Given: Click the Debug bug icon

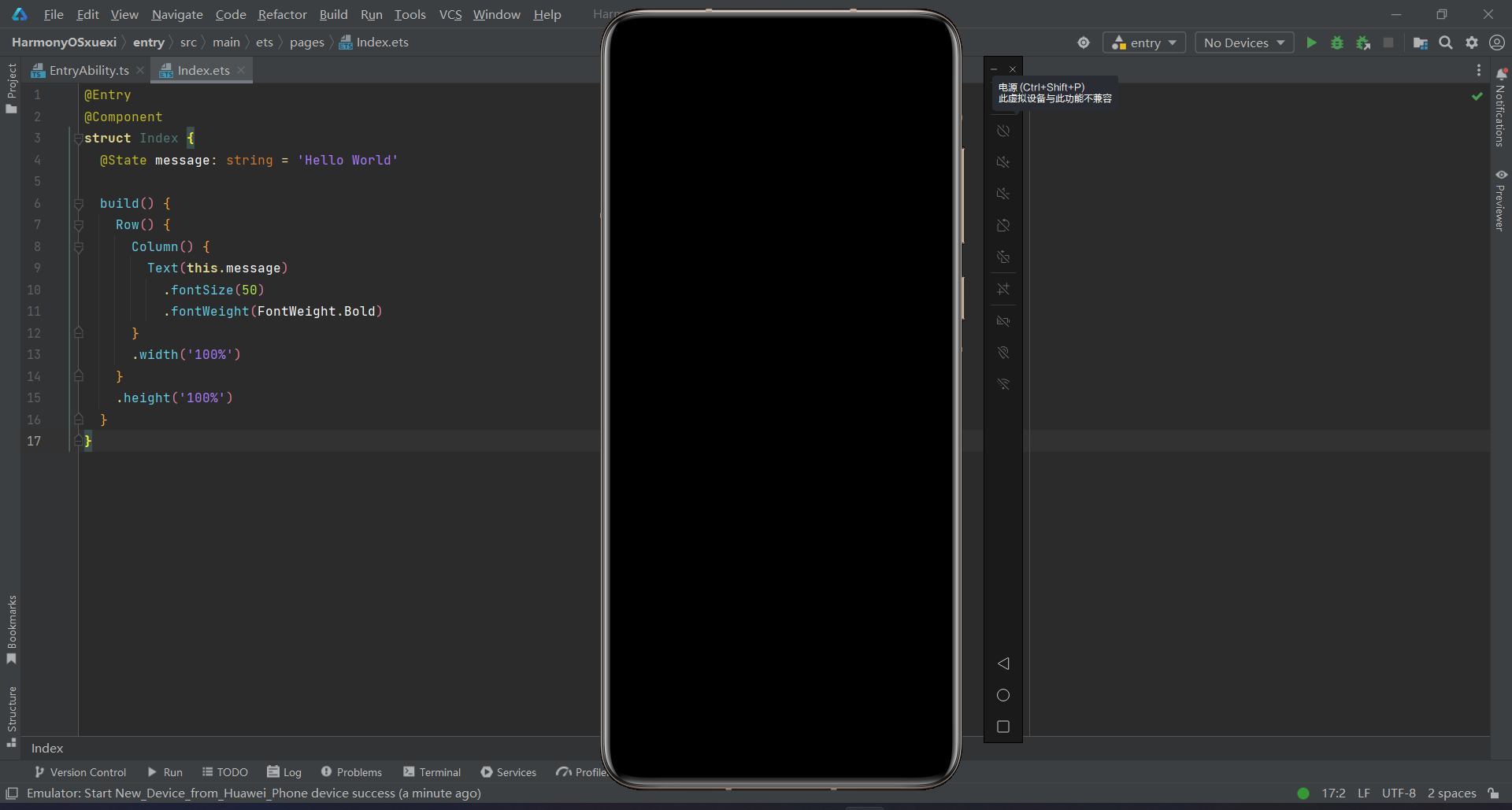Looking at the screenshot, I should [1337, 43].
